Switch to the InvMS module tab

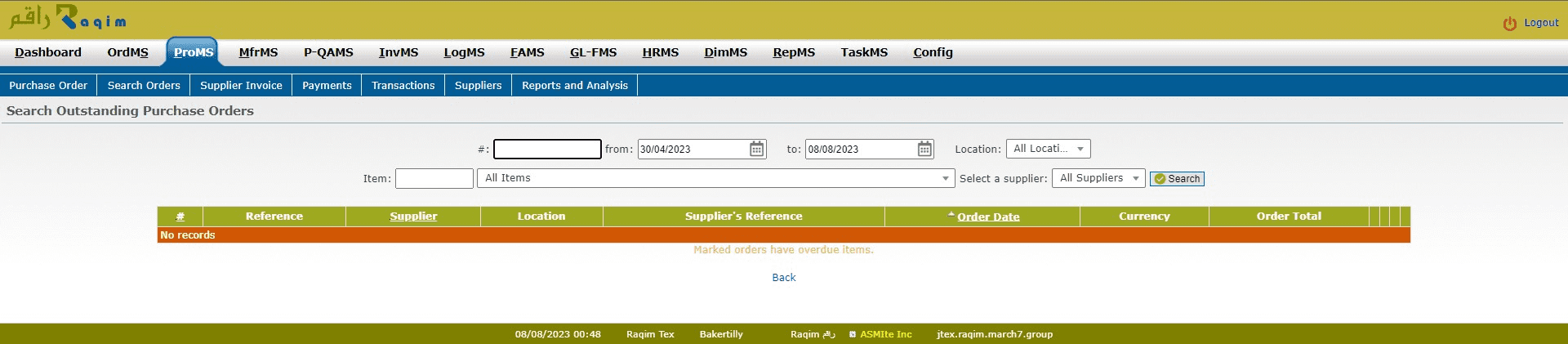tap(398, 52)
